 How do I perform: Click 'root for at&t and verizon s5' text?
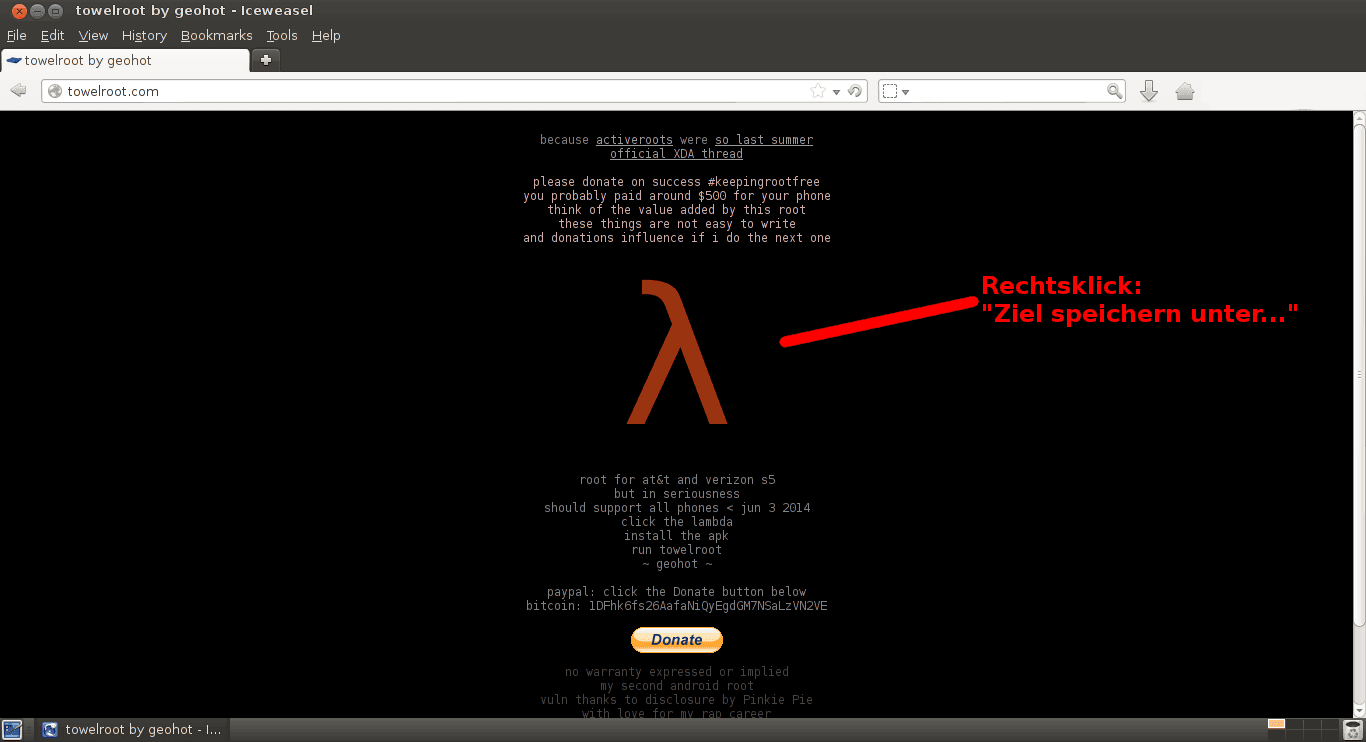tap(677, 480)
